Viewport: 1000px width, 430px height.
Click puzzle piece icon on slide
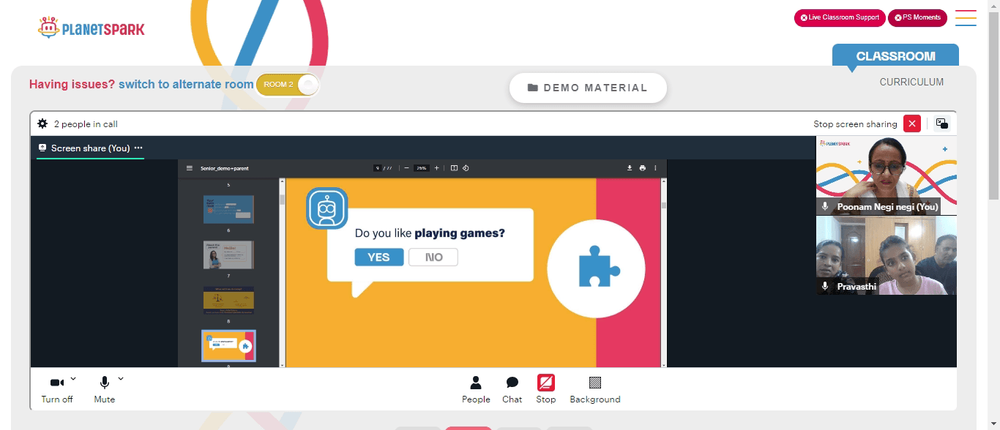pos(598,266)
